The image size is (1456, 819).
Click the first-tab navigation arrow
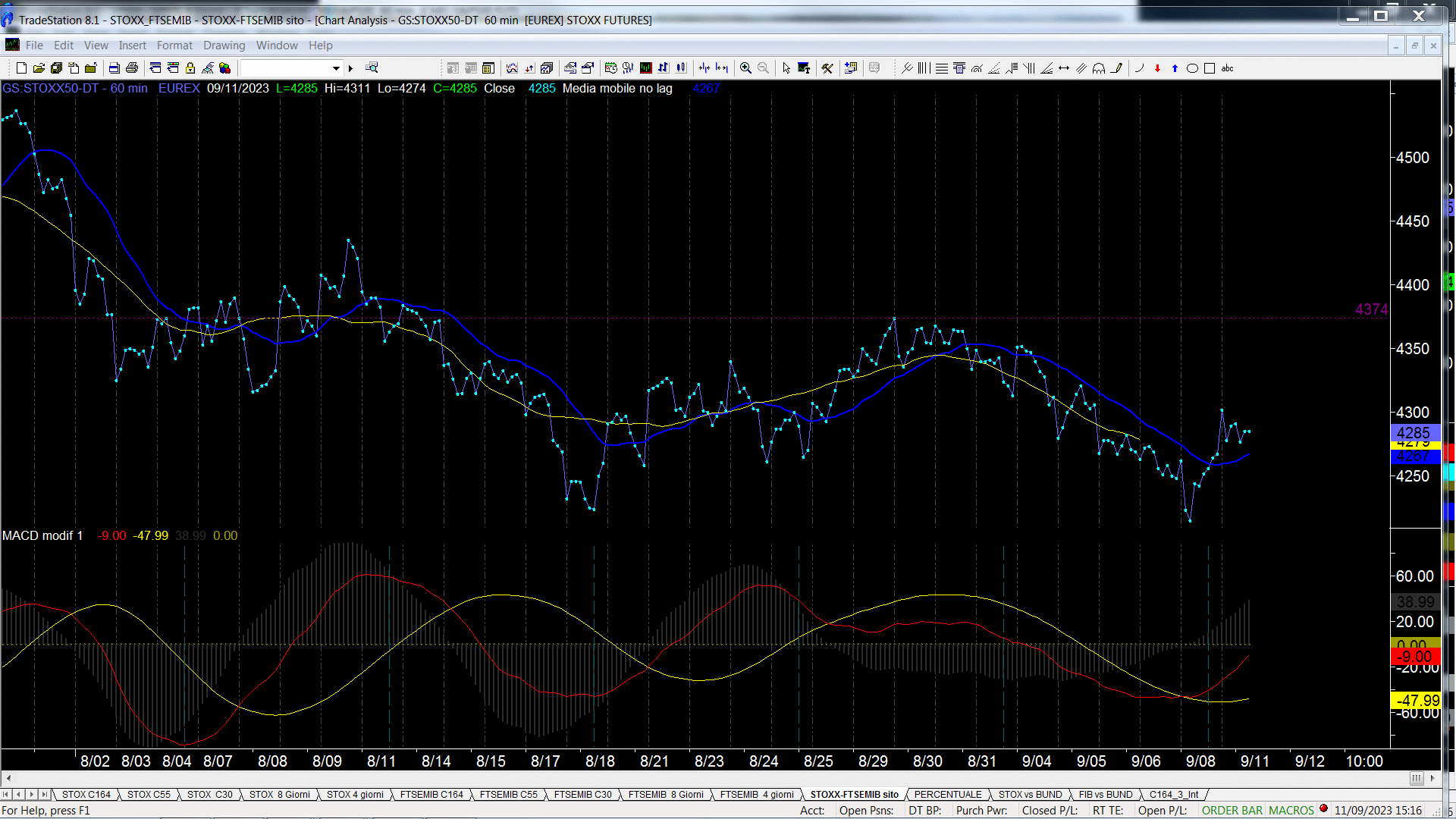click(7, 795)
